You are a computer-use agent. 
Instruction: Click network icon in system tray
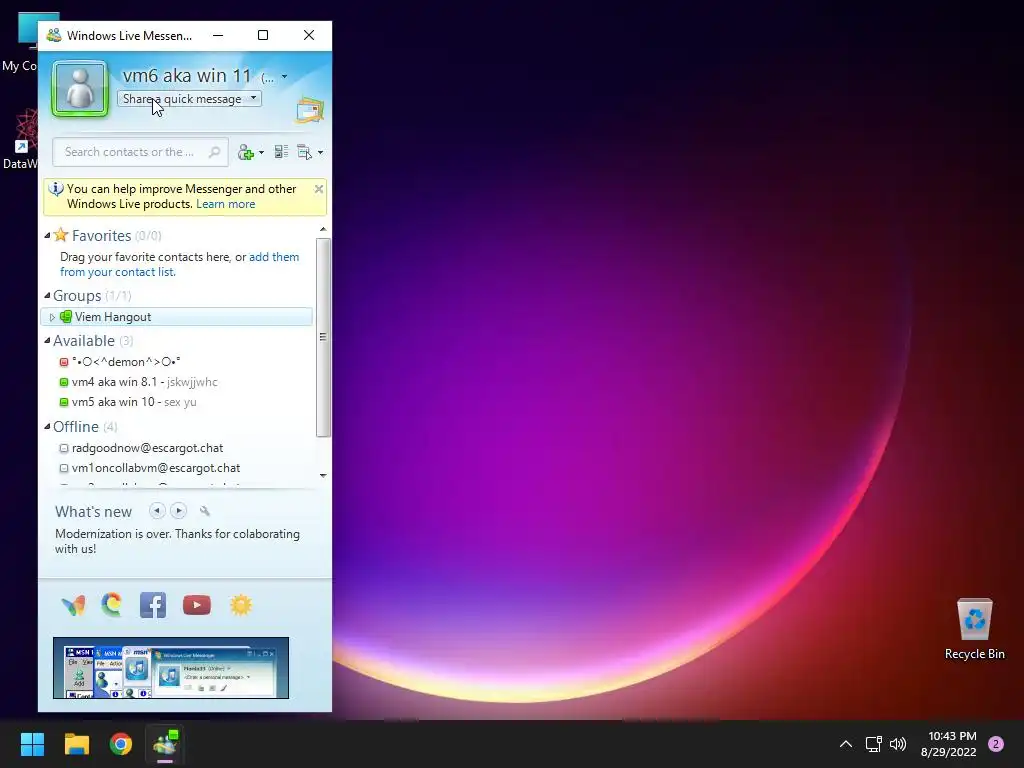pos(874,744)
